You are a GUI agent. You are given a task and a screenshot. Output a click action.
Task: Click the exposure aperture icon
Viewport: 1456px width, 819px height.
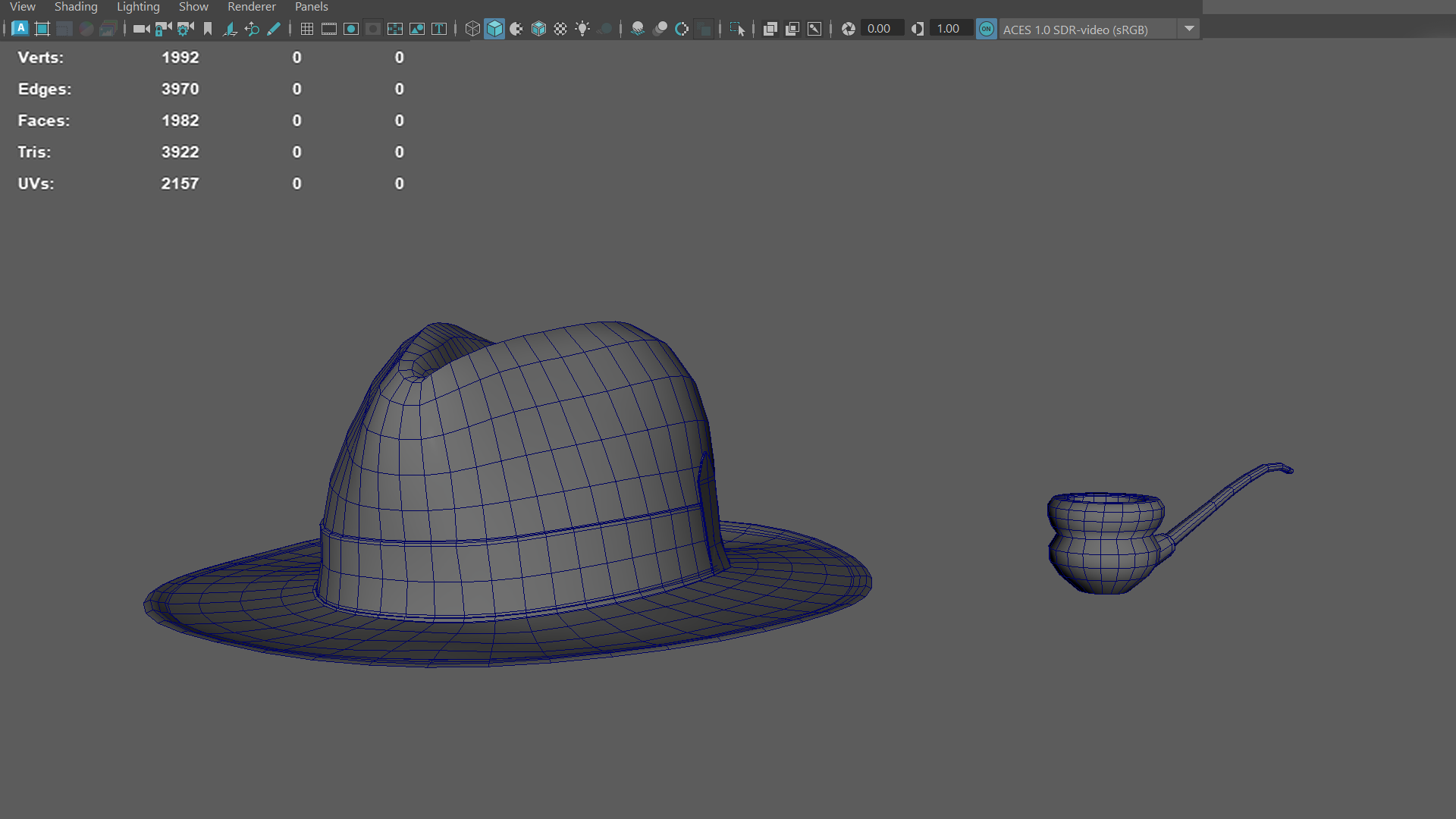tap(848, 29)
